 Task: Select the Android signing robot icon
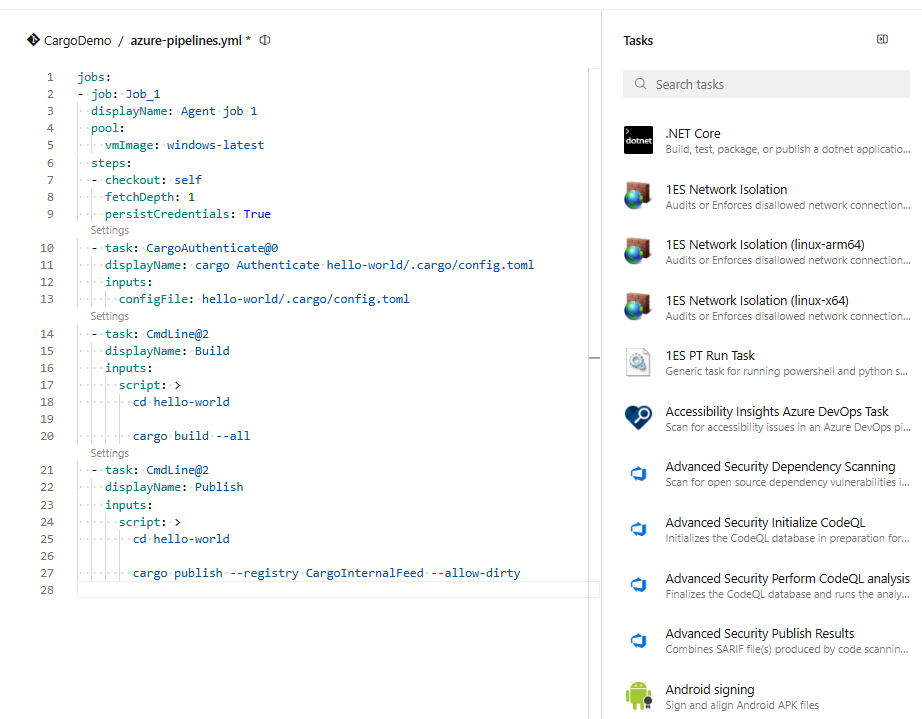click(x=638, y=695)
